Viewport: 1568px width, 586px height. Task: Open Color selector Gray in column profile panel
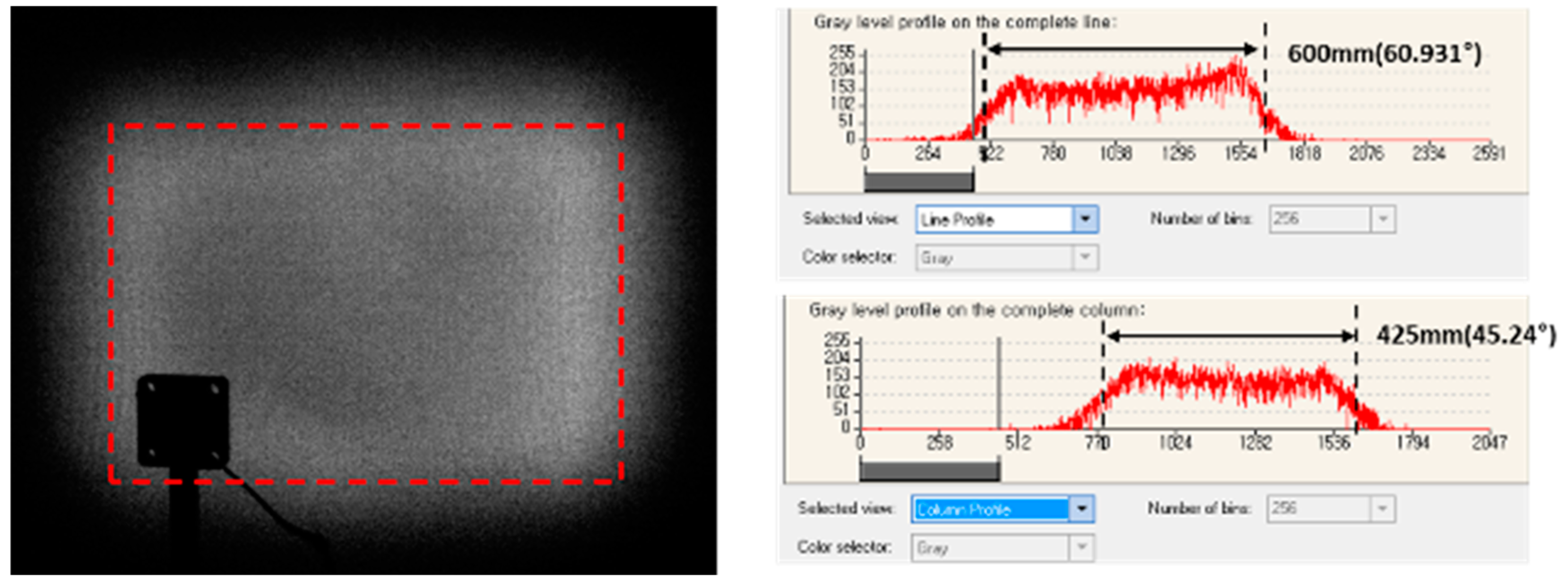pos(1081,547)
